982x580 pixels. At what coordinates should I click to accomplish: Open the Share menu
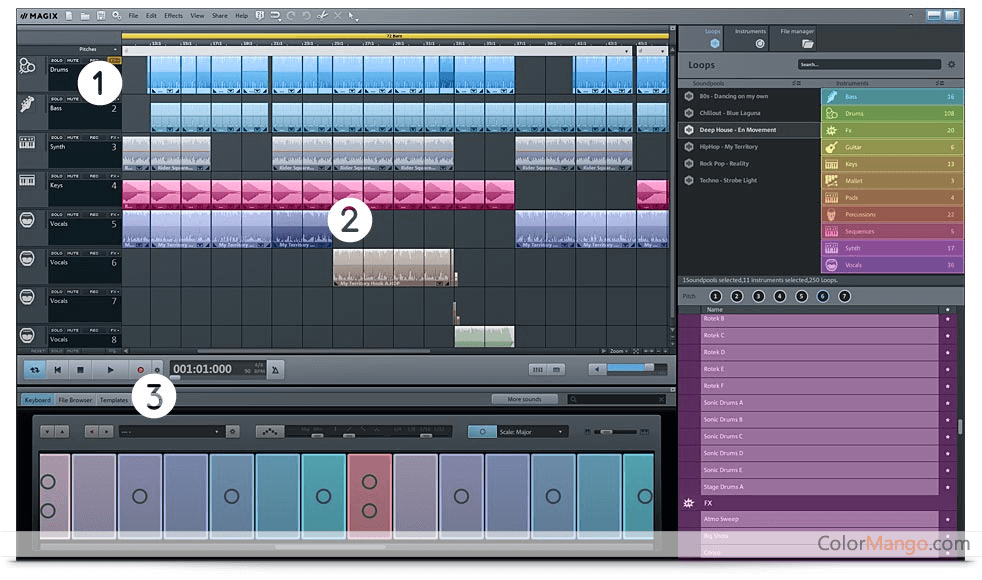point(220,16)
